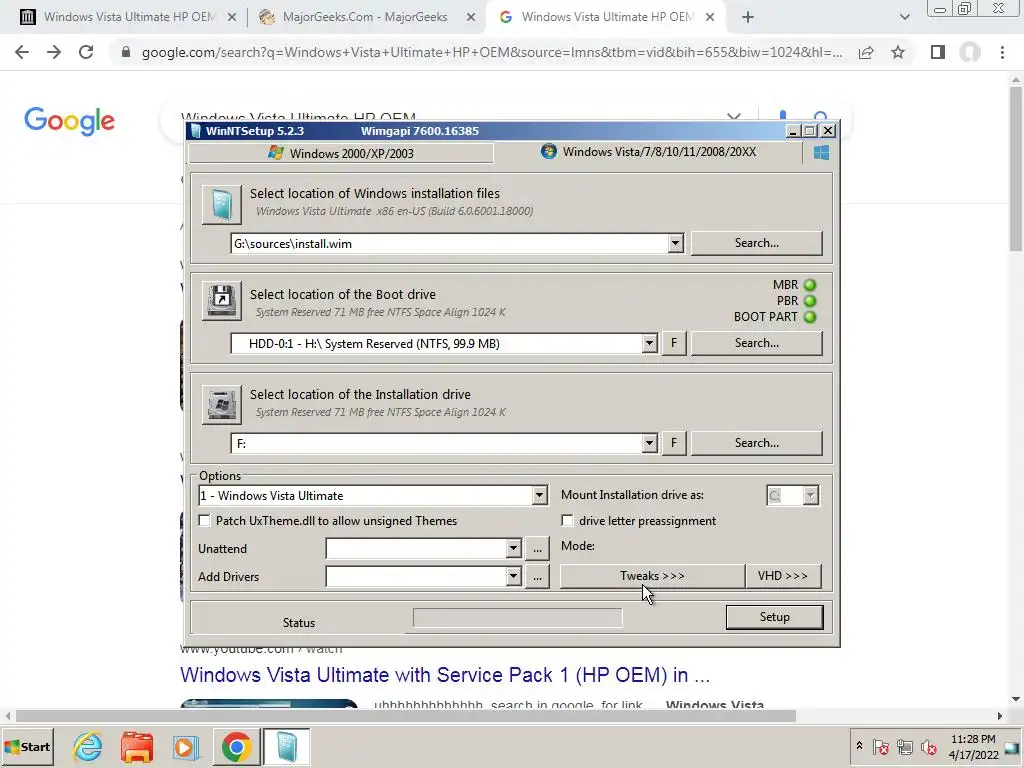Go back in Chrome

click(x=22, y=52)
